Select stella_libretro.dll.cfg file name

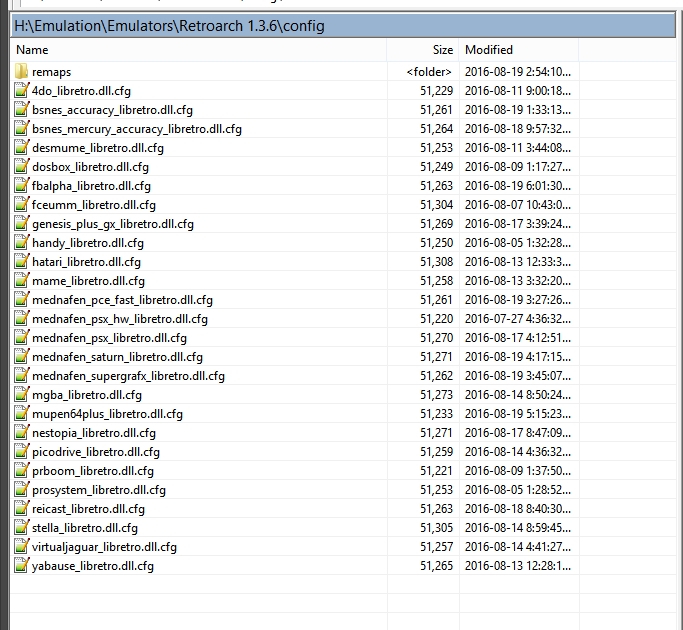[x=85, y=528]
